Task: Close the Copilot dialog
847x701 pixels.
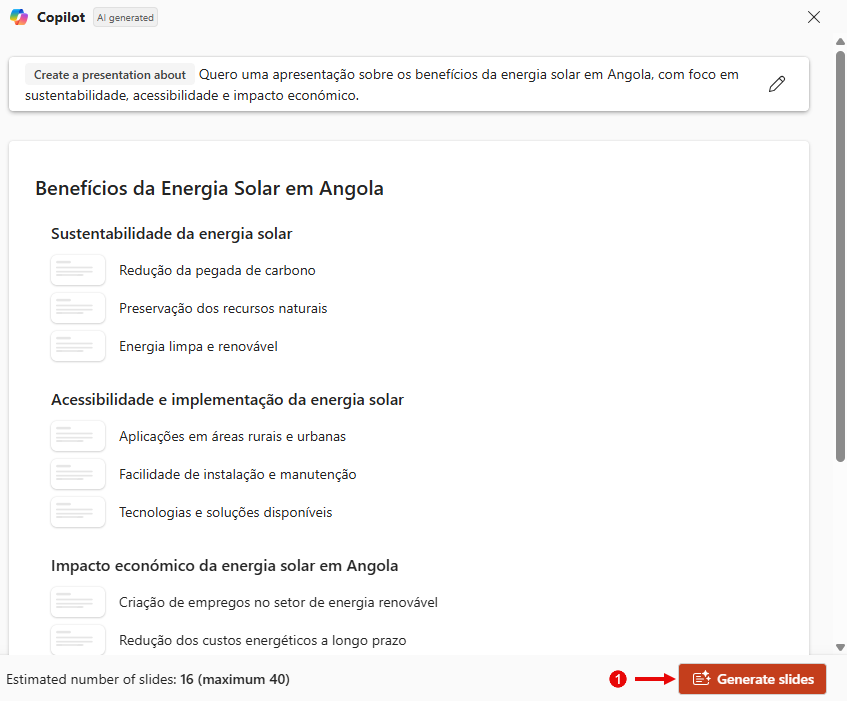Action: pyautogui.click(x=814, y=17)
